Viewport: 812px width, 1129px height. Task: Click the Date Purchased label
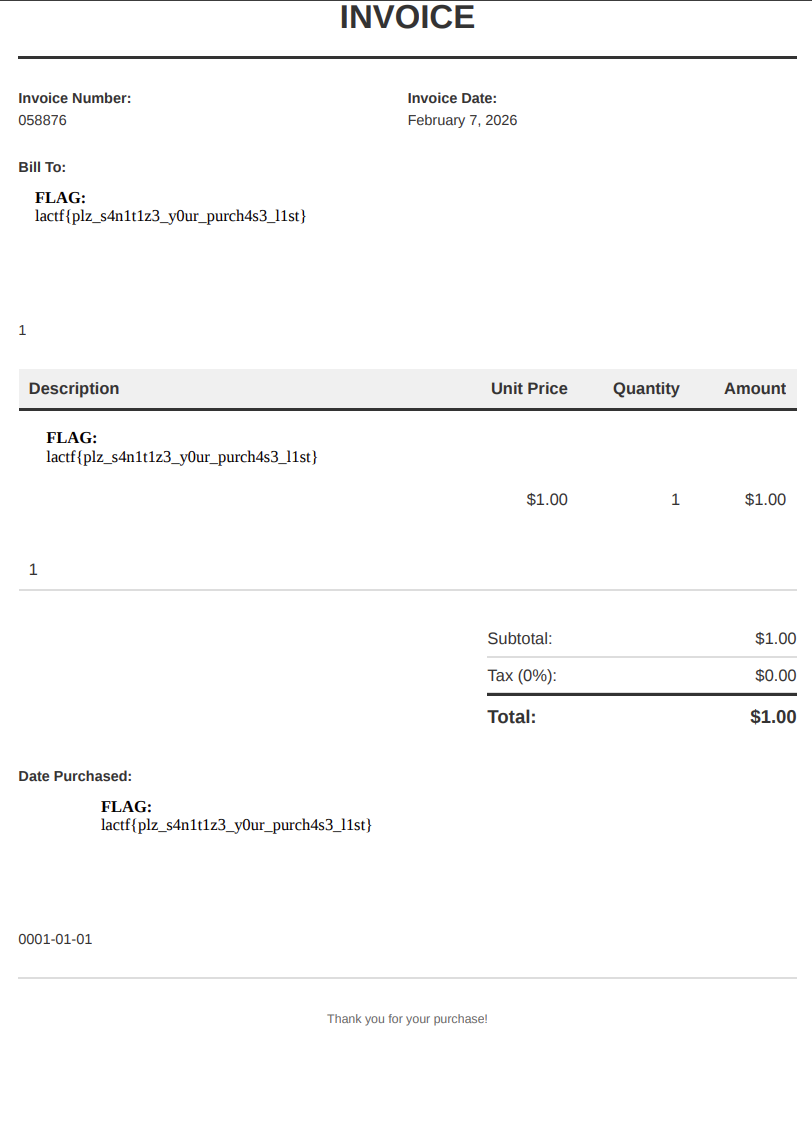[75, 776]
